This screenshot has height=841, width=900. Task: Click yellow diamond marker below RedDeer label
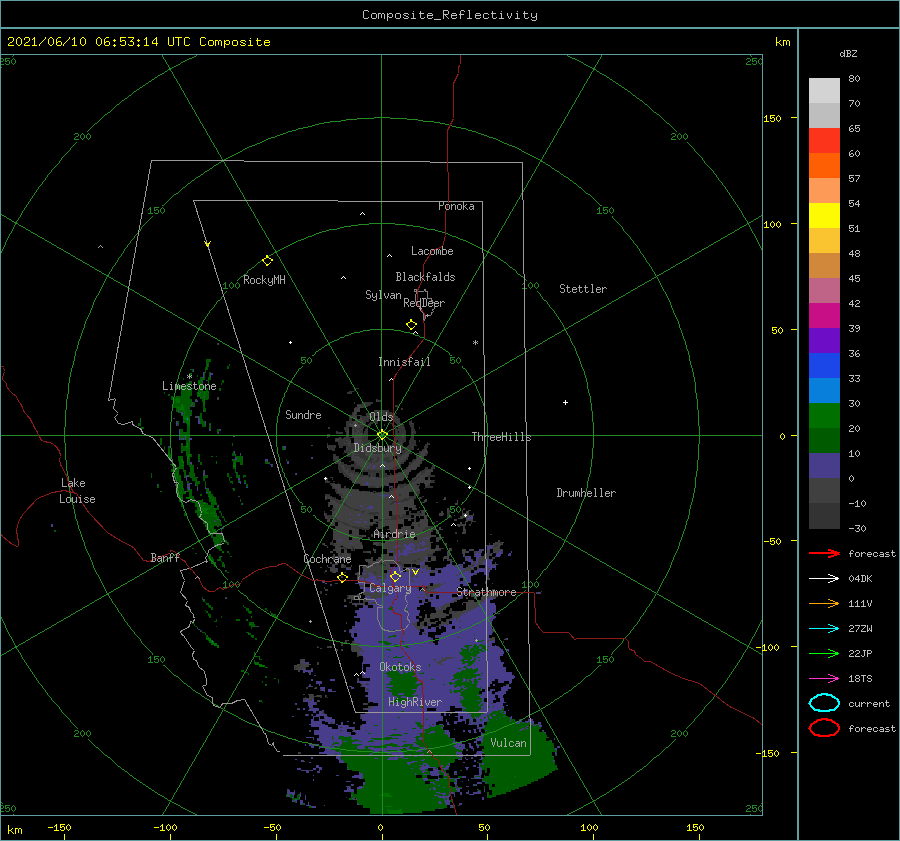(x=412, y=325)
